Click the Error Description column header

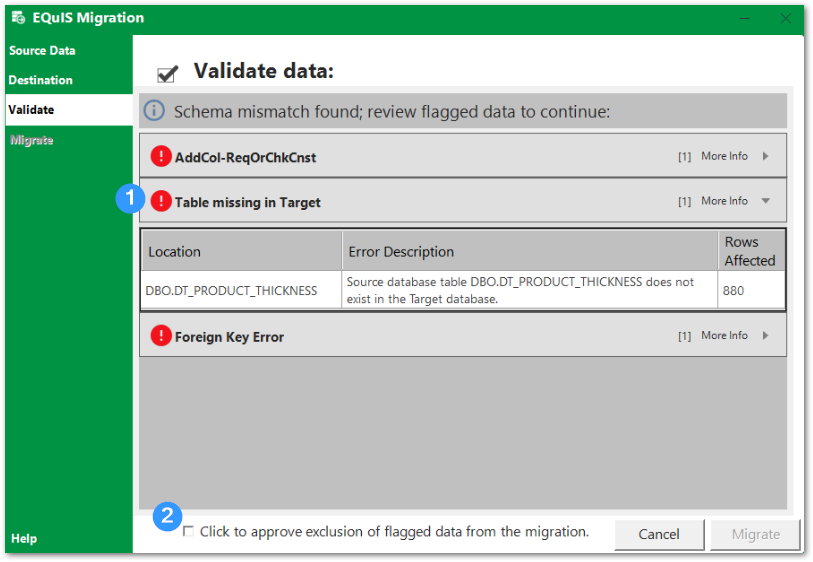(530, 251)
